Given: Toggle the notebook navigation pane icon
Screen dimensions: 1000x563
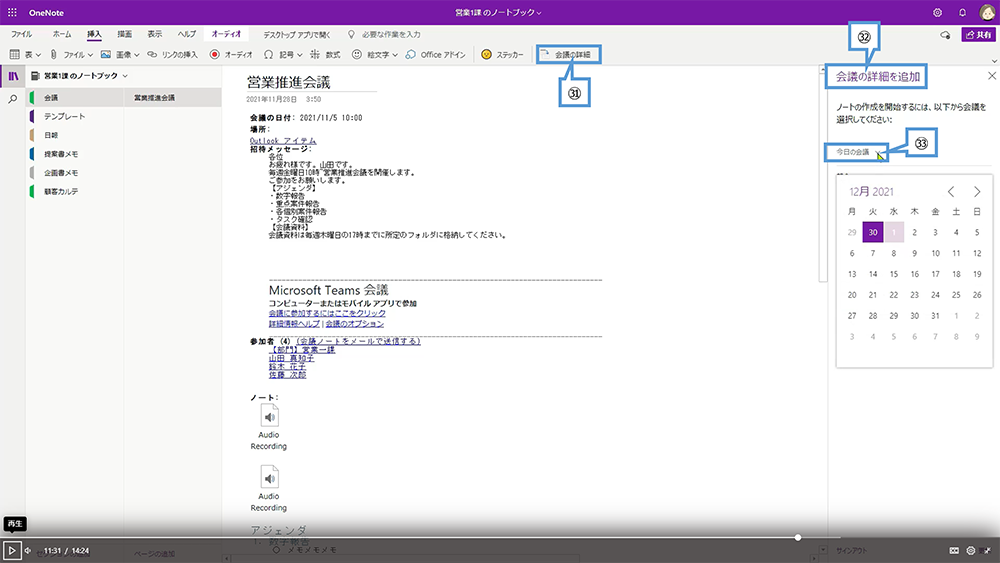Looking at the screenshot, I should point(13,77).
